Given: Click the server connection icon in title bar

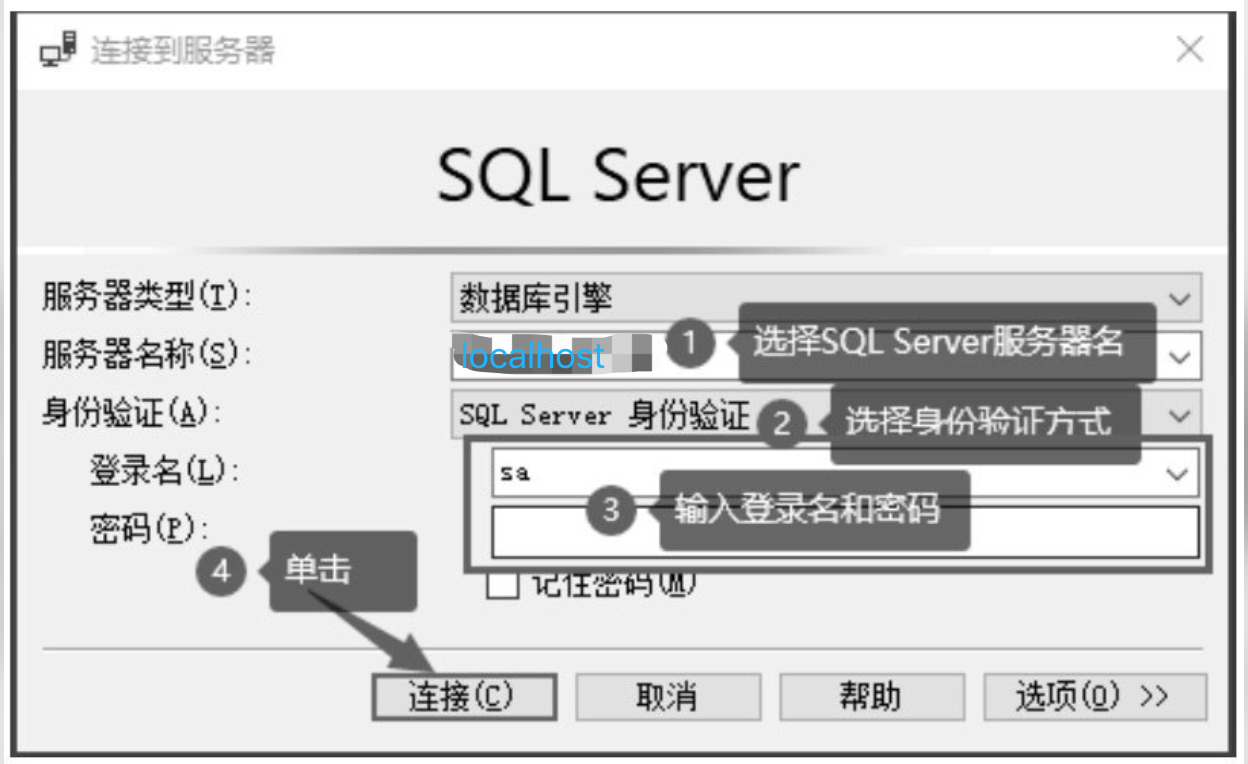Looking at the screenshot, I should click(x=58, y=49).
